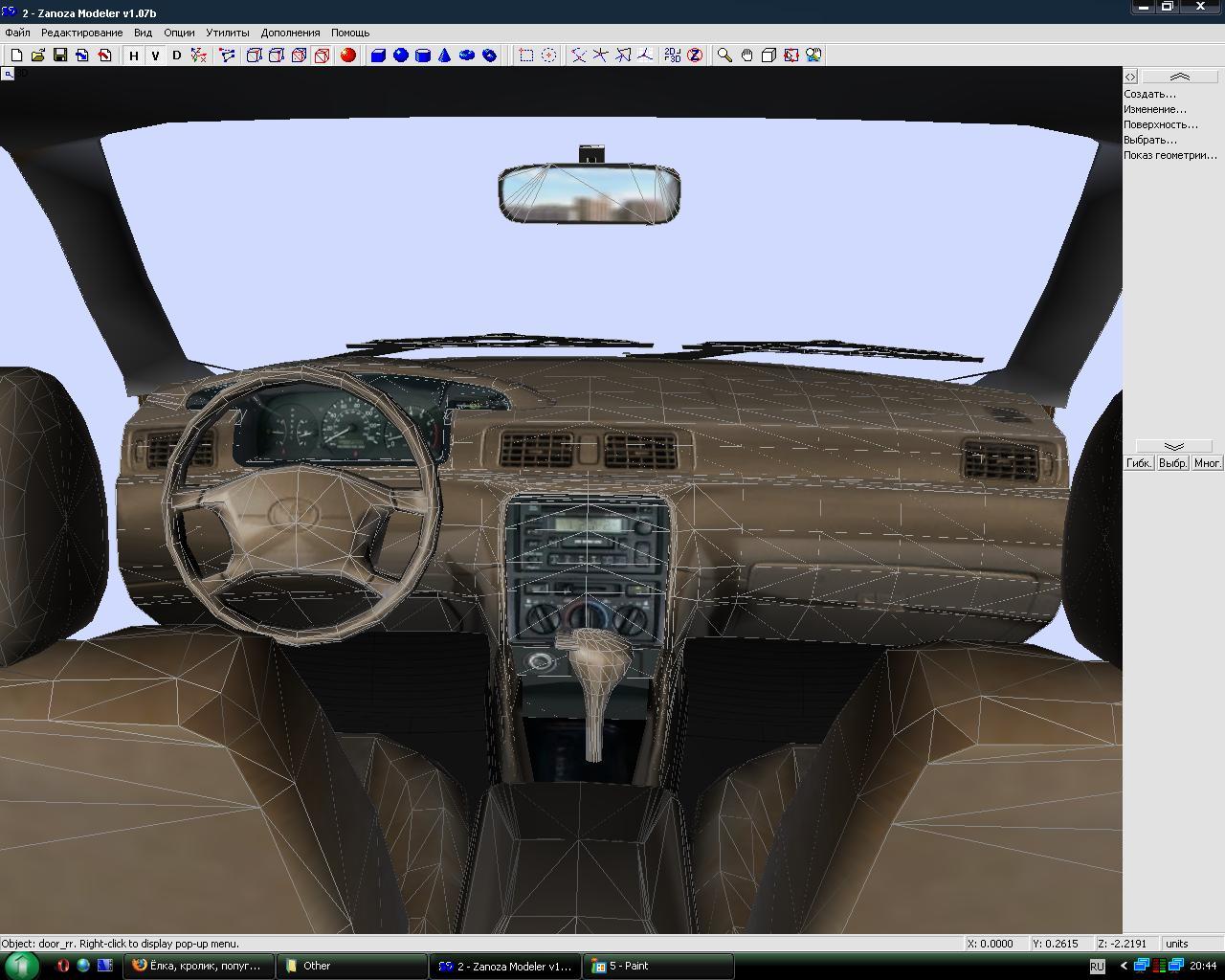
Task: Create a blue cone primitive
Action: pos(445,56)
